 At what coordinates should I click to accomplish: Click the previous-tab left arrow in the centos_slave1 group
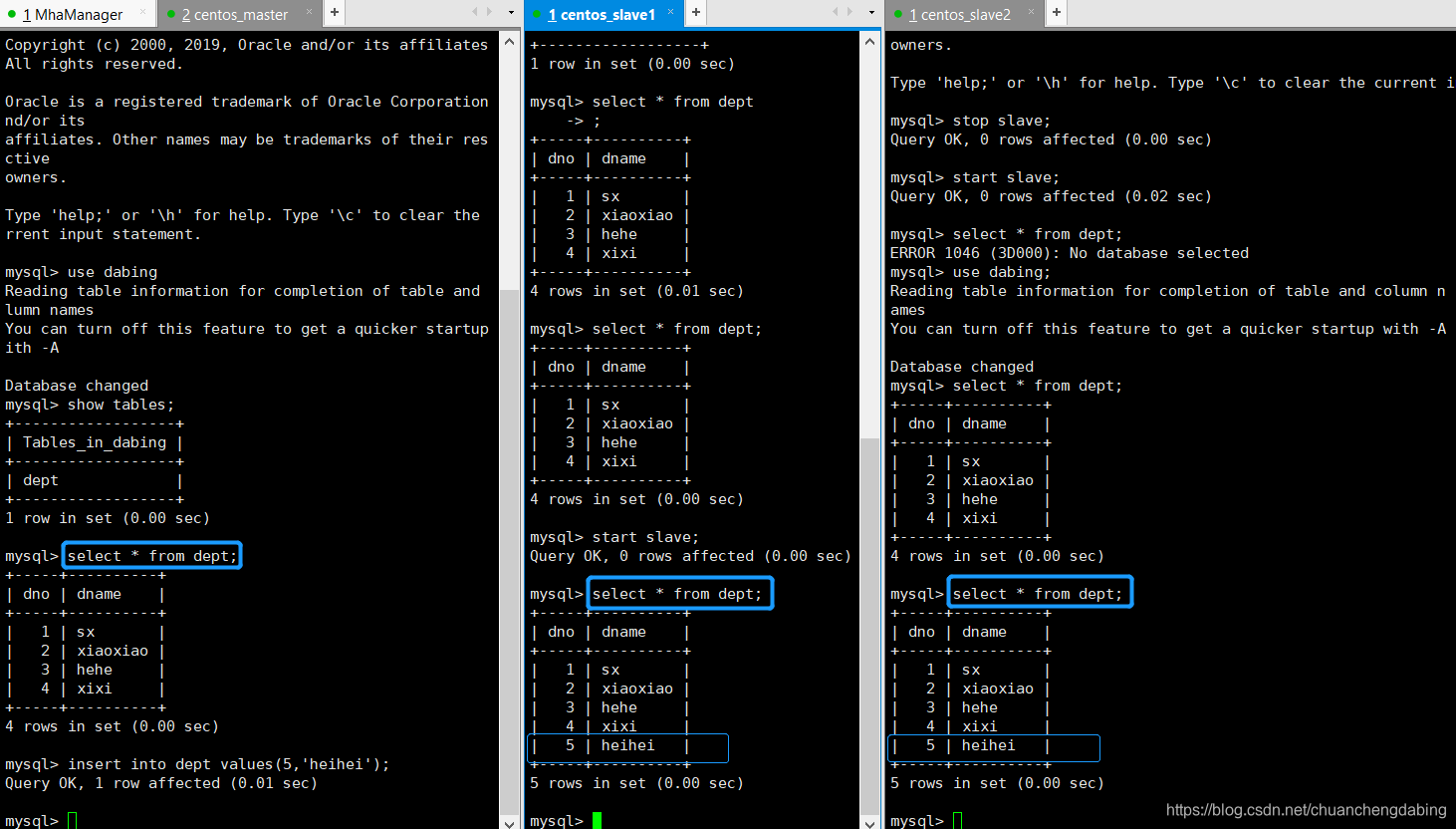click(836, 12)
